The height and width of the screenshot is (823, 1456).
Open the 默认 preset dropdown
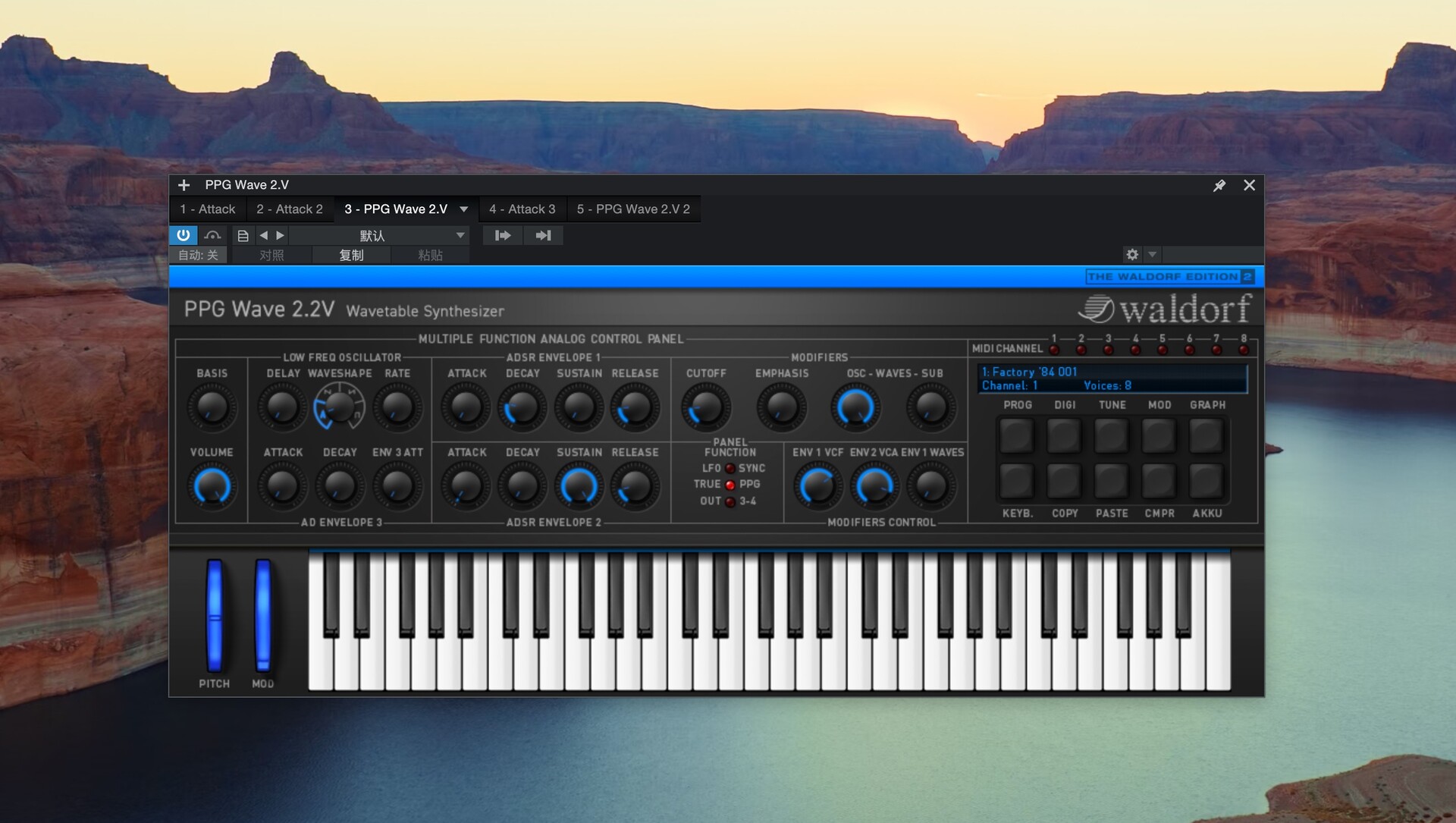click(x=379, y=235)
